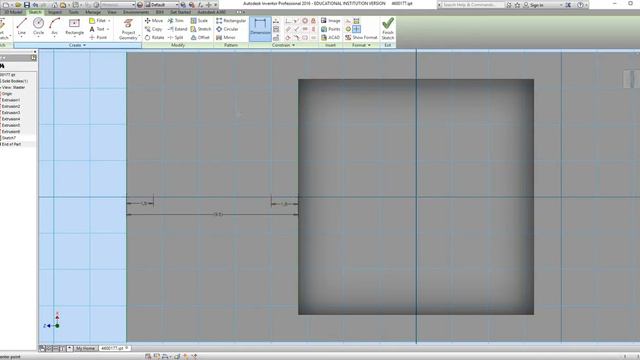Image resolution: width=640 pixels, height=360 pixels.
Task: Click the Extend tool
Action: 177,29
